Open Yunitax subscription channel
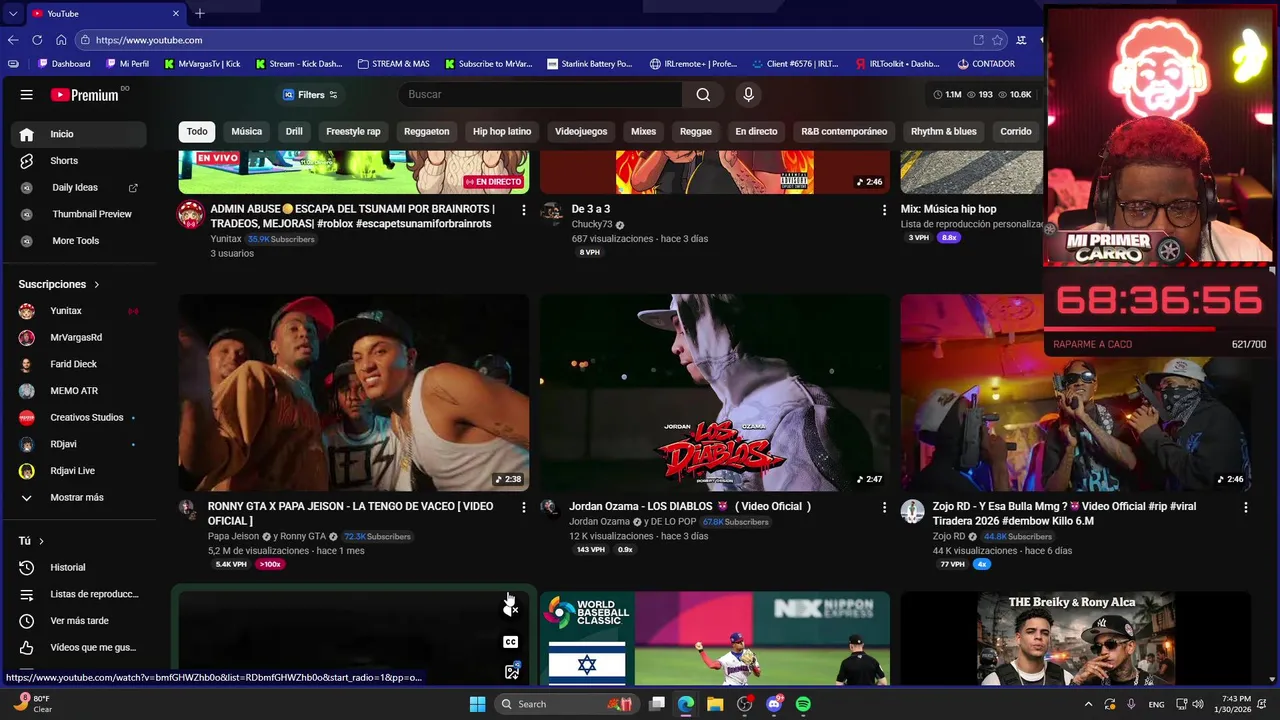Screen dimensions: 1280x720 click(x=79, y=311)
